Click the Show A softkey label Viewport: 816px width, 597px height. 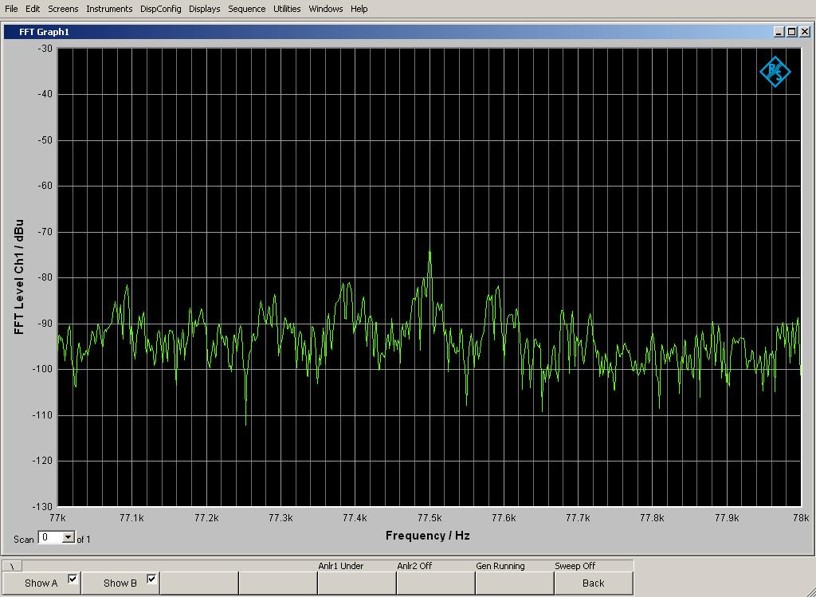pos(41,583)
